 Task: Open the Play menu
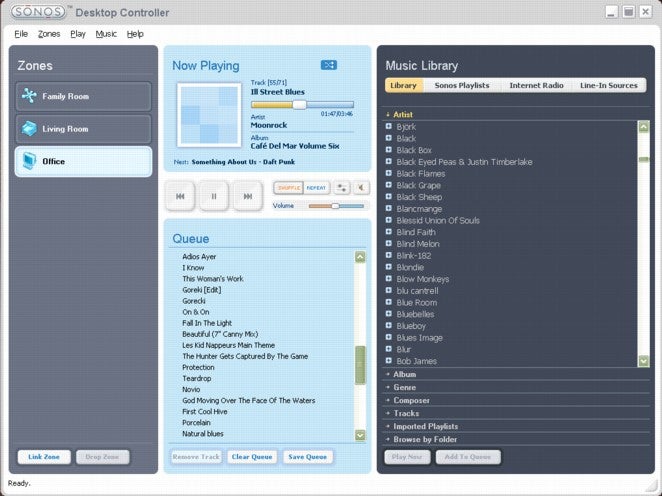(x=78, y=34)
